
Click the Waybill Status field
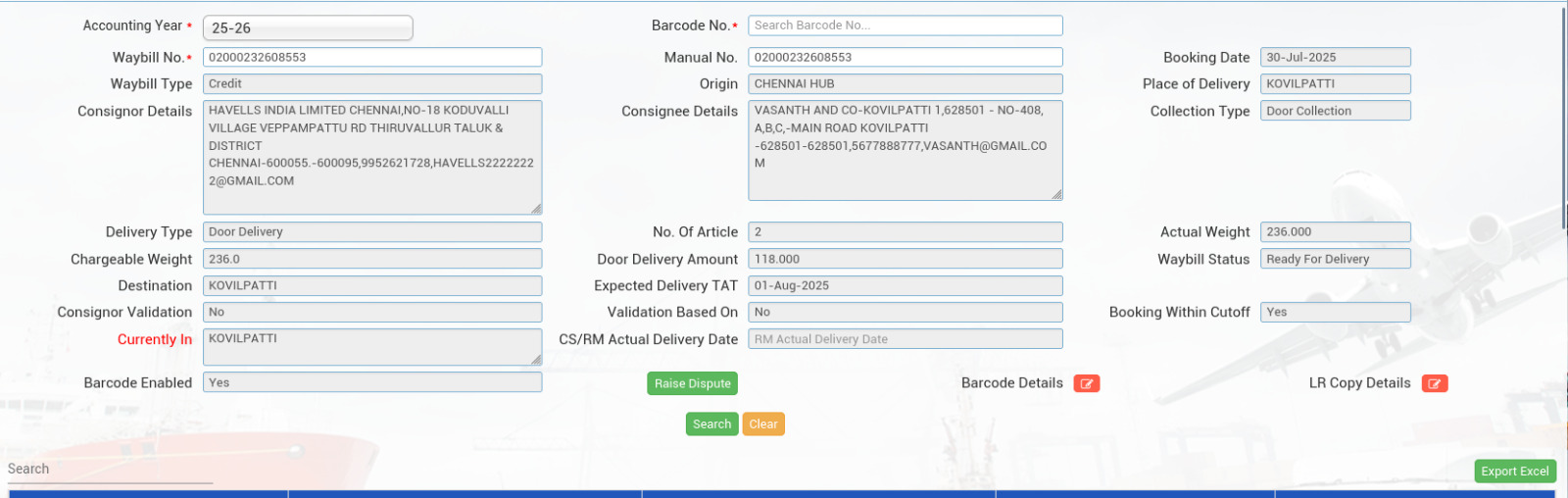coord(1335,259)
